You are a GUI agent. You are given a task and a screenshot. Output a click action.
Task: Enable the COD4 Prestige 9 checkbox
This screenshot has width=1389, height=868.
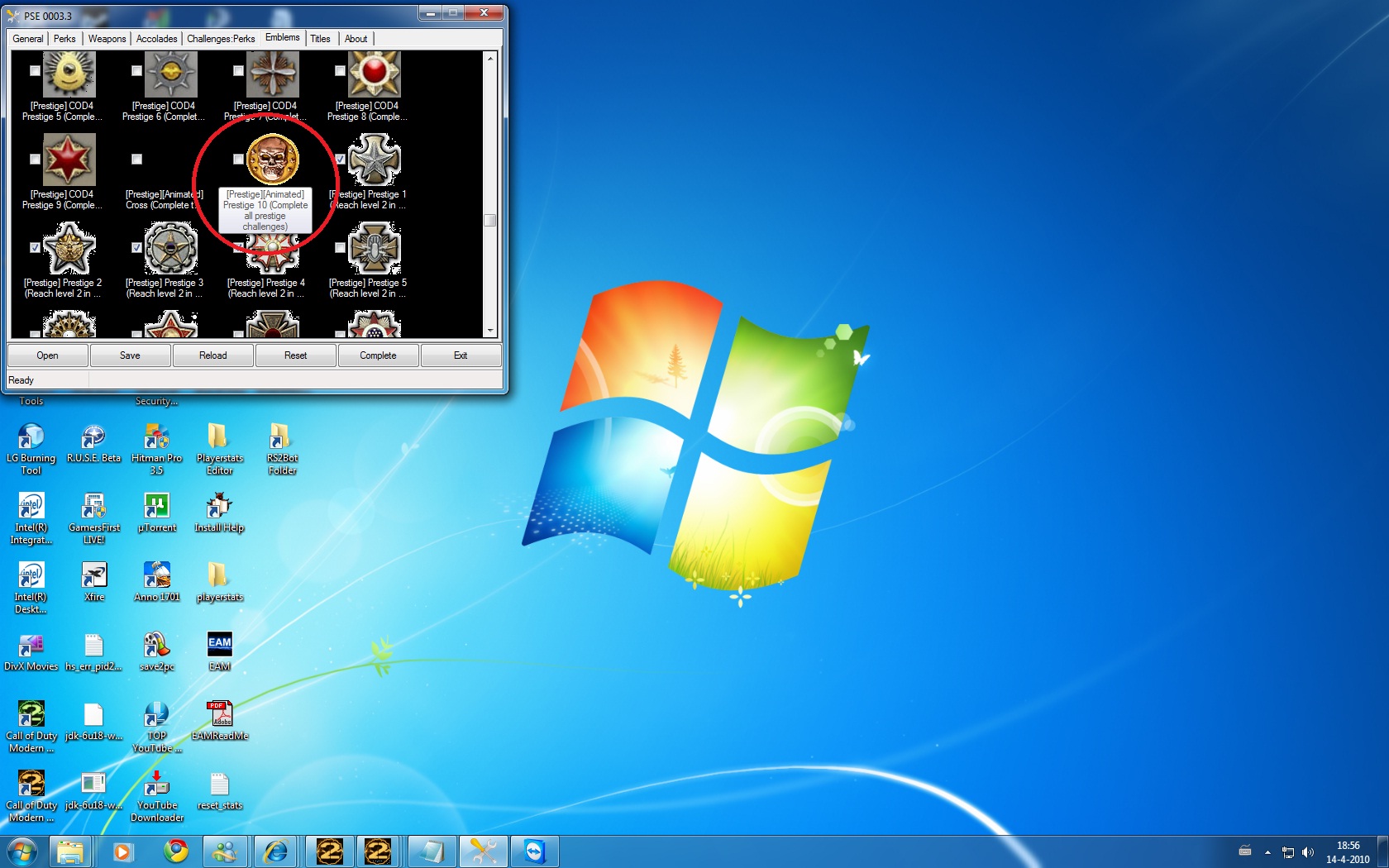(35, 159)
